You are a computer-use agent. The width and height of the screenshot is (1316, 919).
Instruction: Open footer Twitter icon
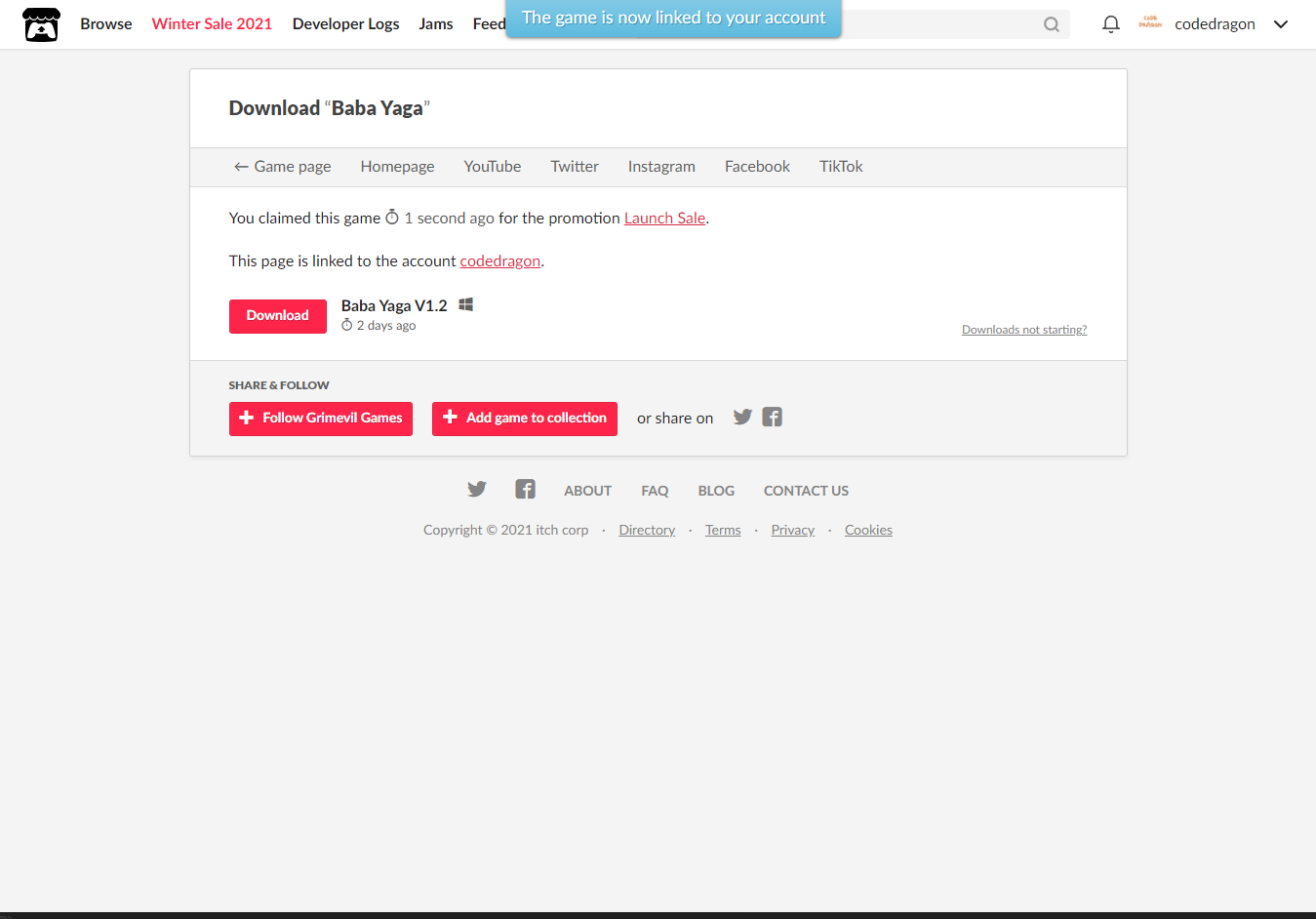click(x=476, y=490)
